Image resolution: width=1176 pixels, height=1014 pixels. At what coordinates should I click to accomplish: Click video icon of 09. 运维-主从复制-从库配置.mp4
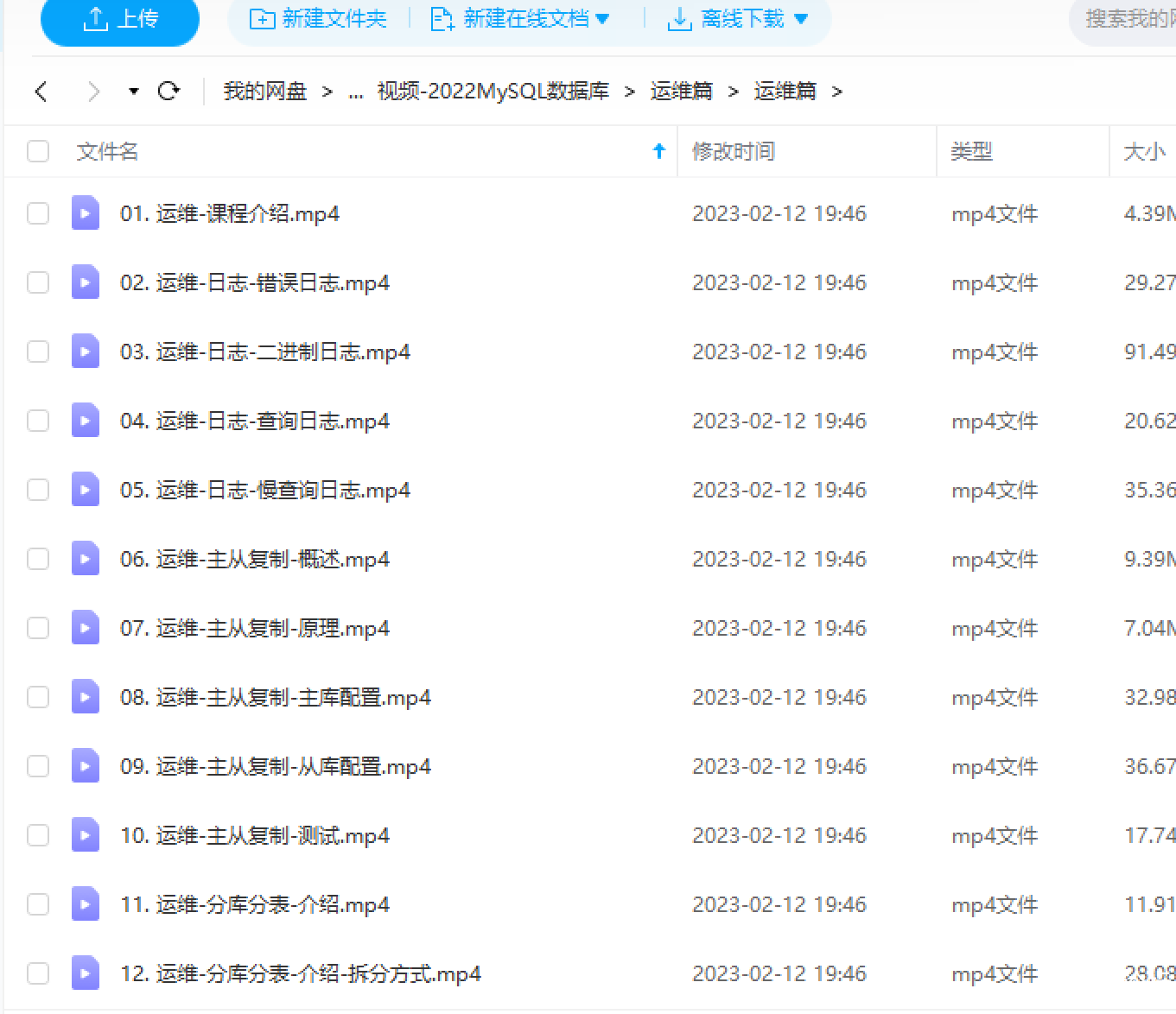(85, 766)
